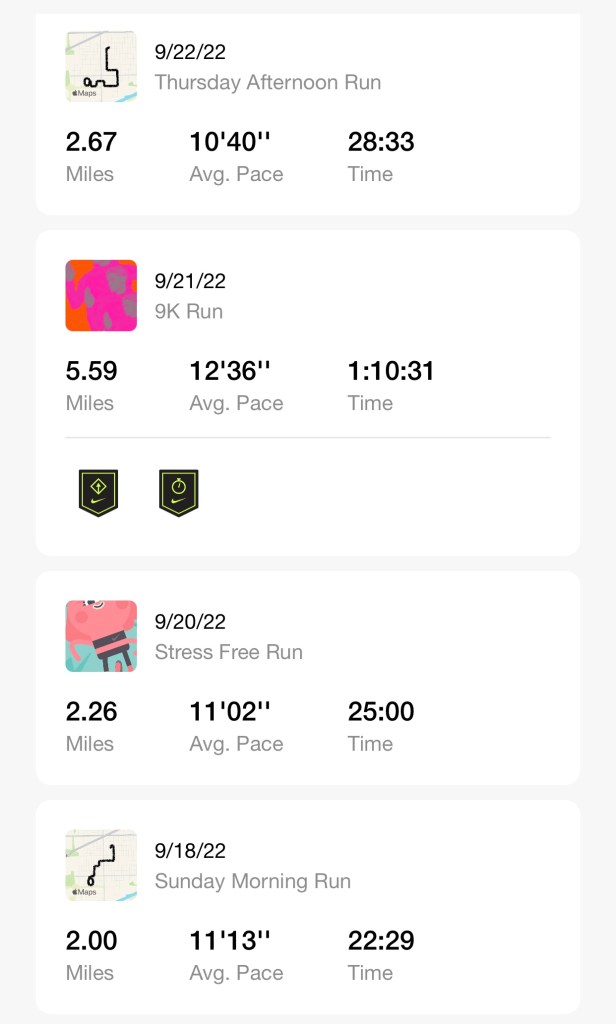Select the Sunday Morning Run title
The image size is (616, 1024).
[x=252, y=881]
